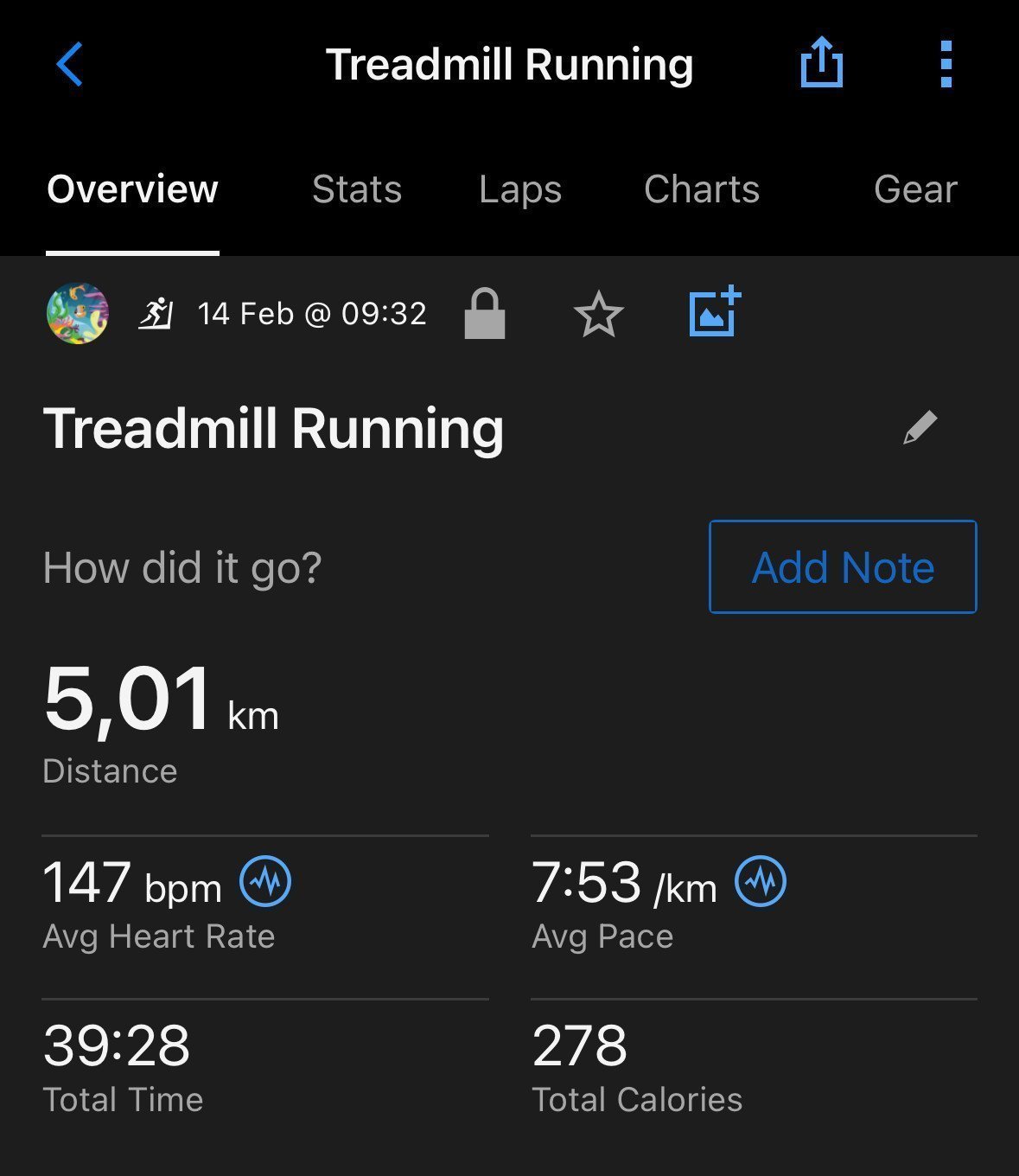This screenshot has height=1176, width=1019.
Task: Open the share activity icon
Action: point(821,62)
